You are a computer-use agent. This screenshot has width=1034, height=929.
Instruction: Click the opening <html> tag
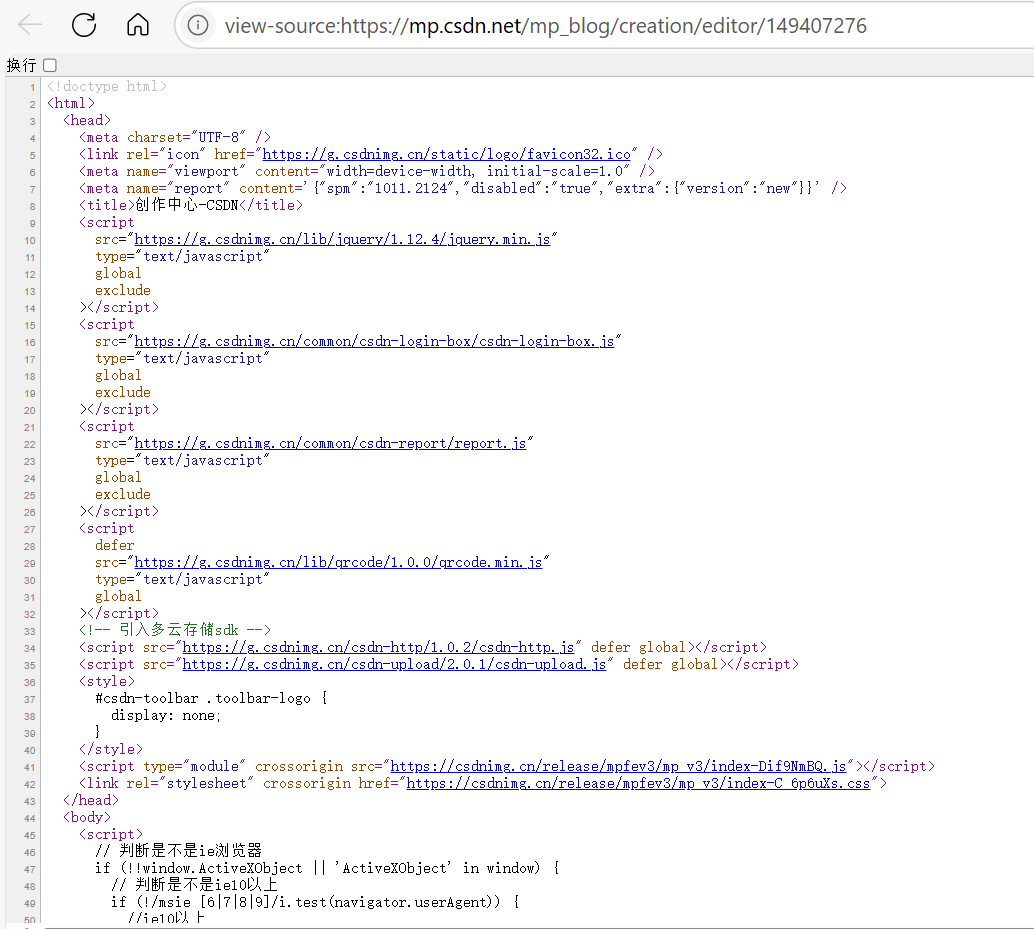click(x=71, y=104)
